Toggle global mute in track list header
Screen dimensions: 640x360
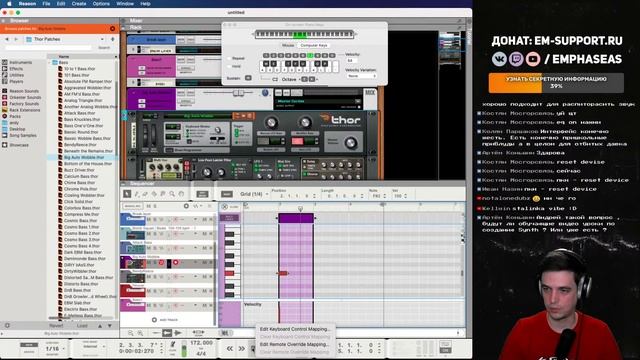[x=149, y=206]
